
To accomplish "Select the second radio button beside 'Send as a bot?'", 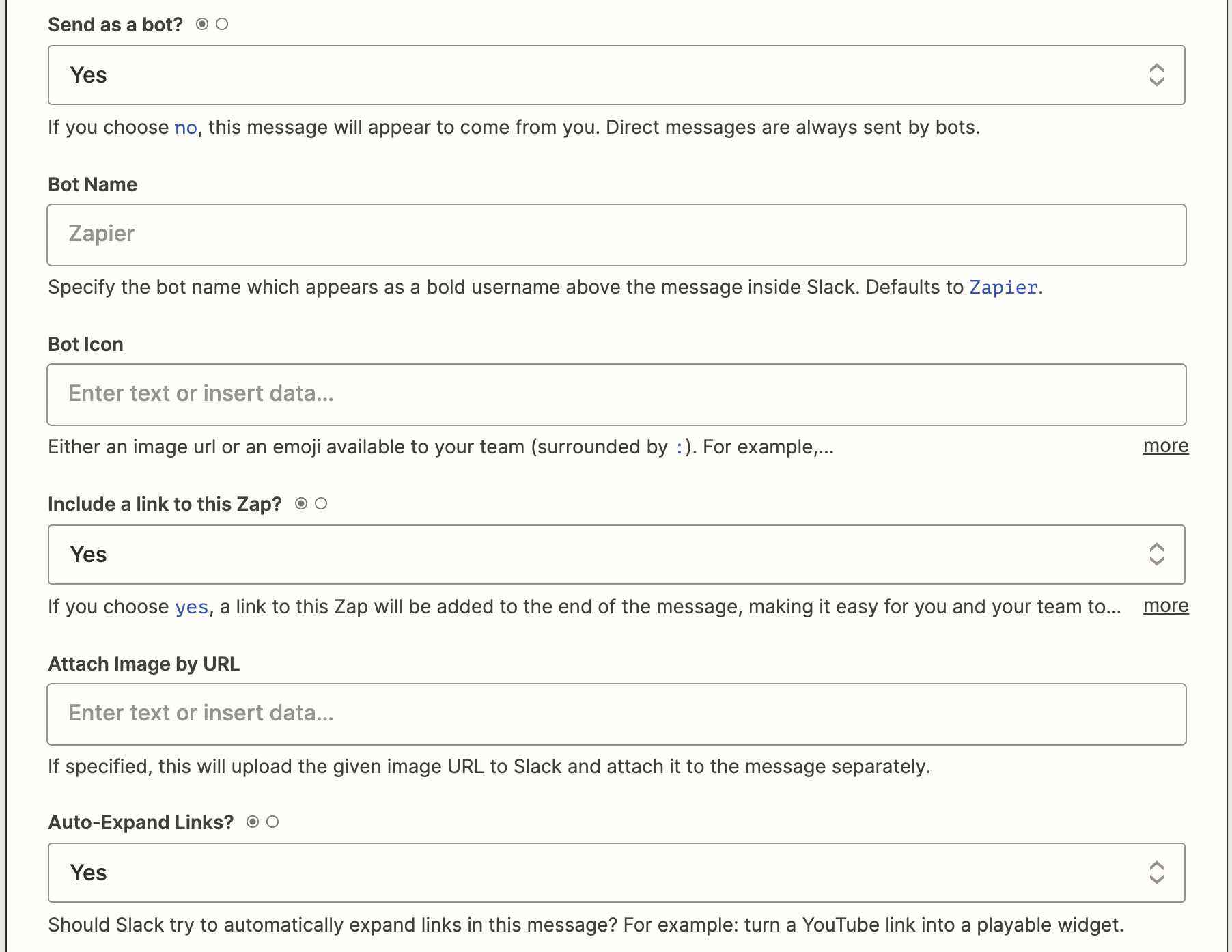I will point(222,25).
